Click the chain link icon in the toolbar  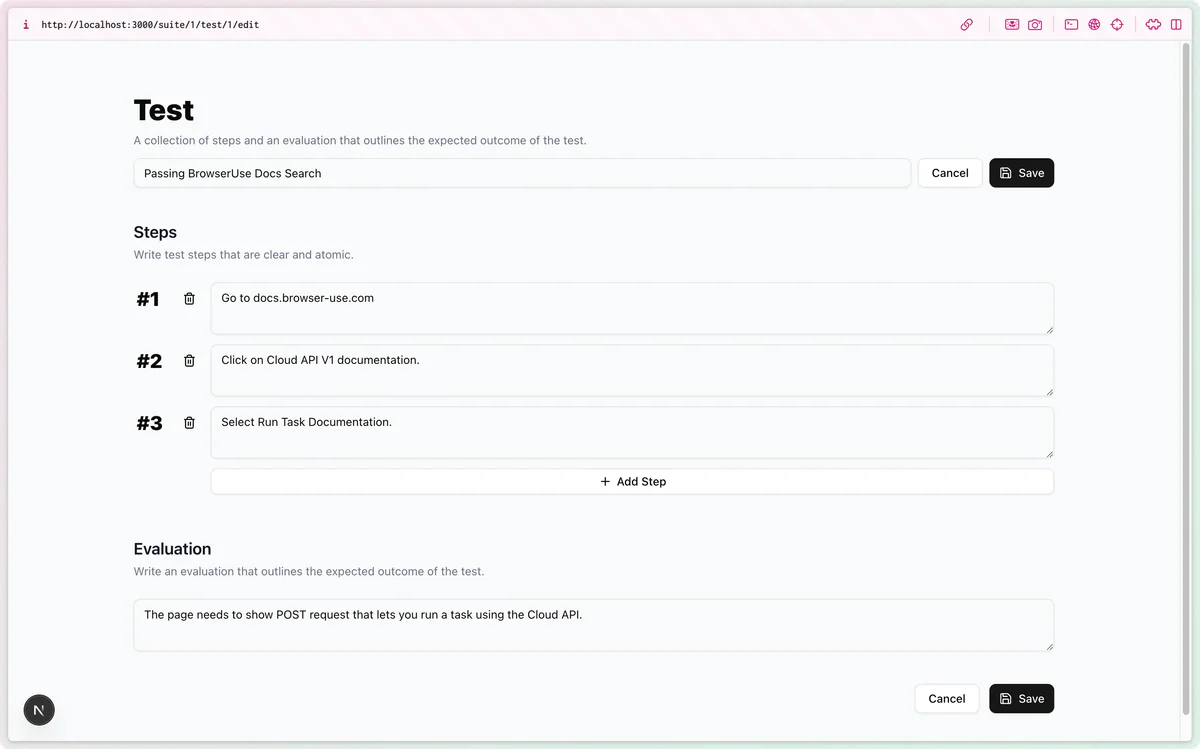pos(967,24)
